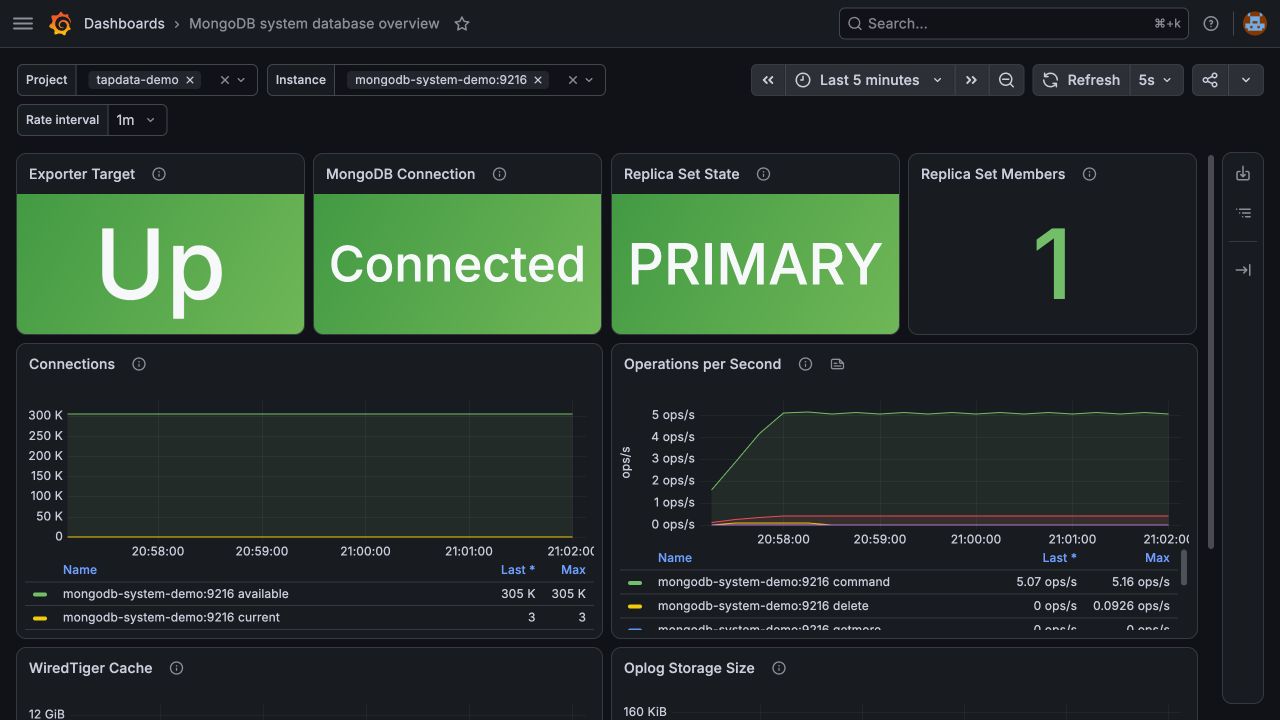
Task: Toggle the 'delete' series in Operations legend
Action: pyautogui.click(x=763, y=606)
